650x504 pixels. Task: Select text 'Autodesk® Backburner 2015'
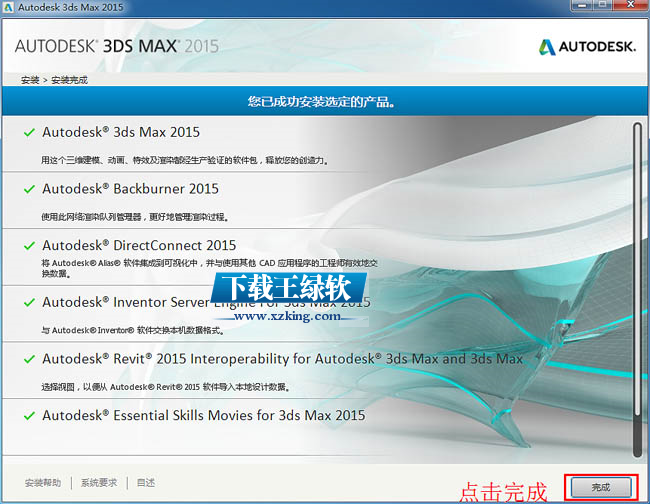[131, 189]
